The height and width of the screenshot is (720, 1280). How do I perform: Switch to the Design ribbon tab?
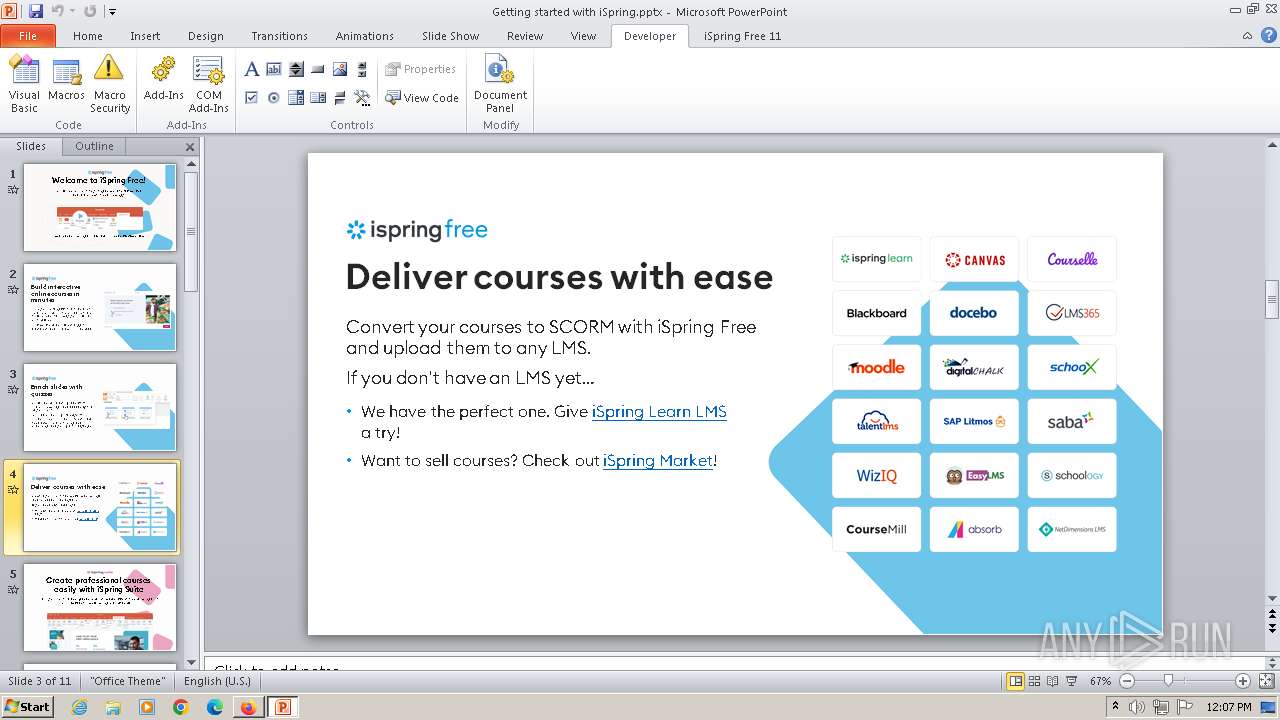206,36
